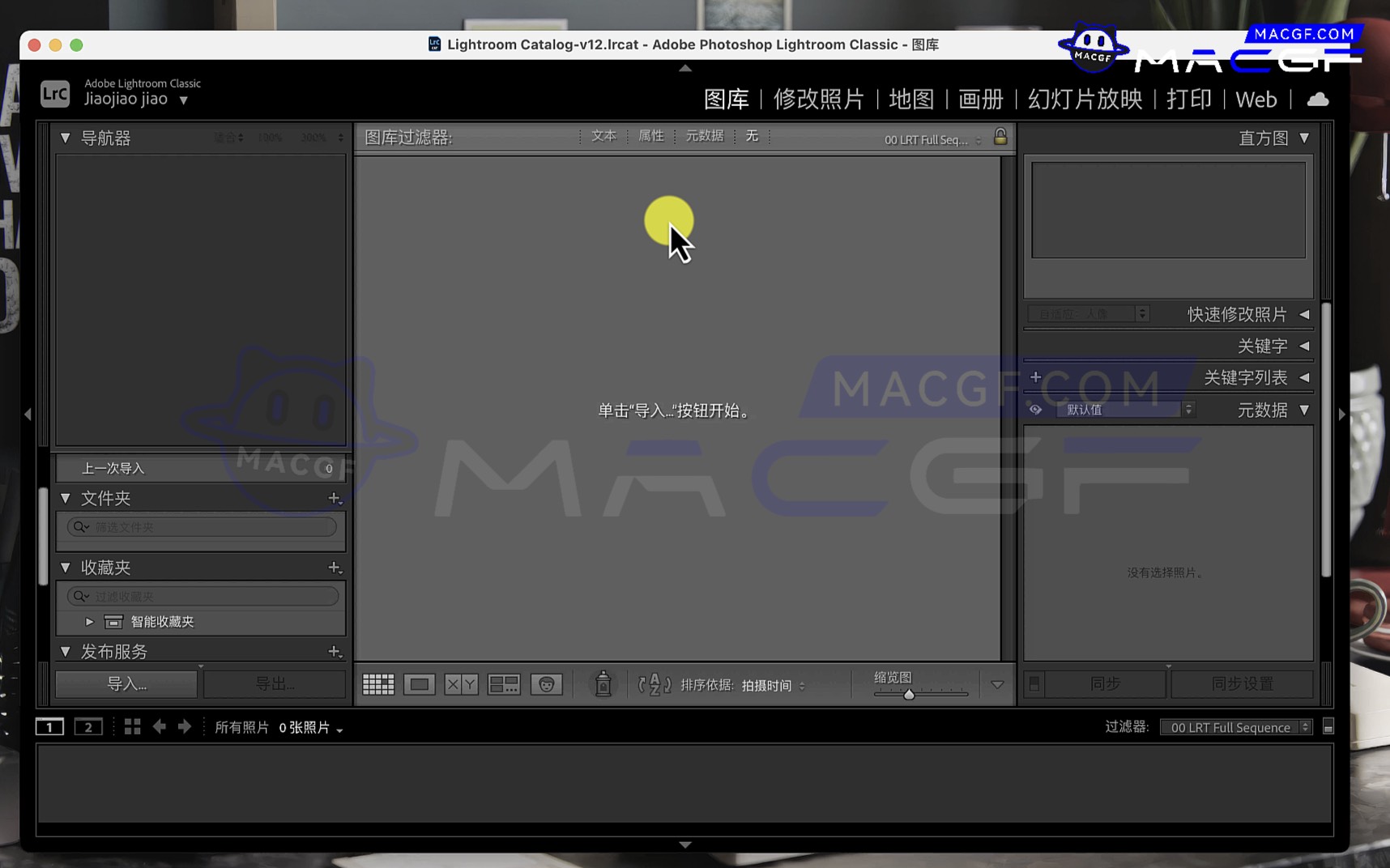The height and width of the screenshot is (868, 1390).
Task: Reverse sort direction A-Z icon
Action: pyautogui.click(x=654, y=685)
